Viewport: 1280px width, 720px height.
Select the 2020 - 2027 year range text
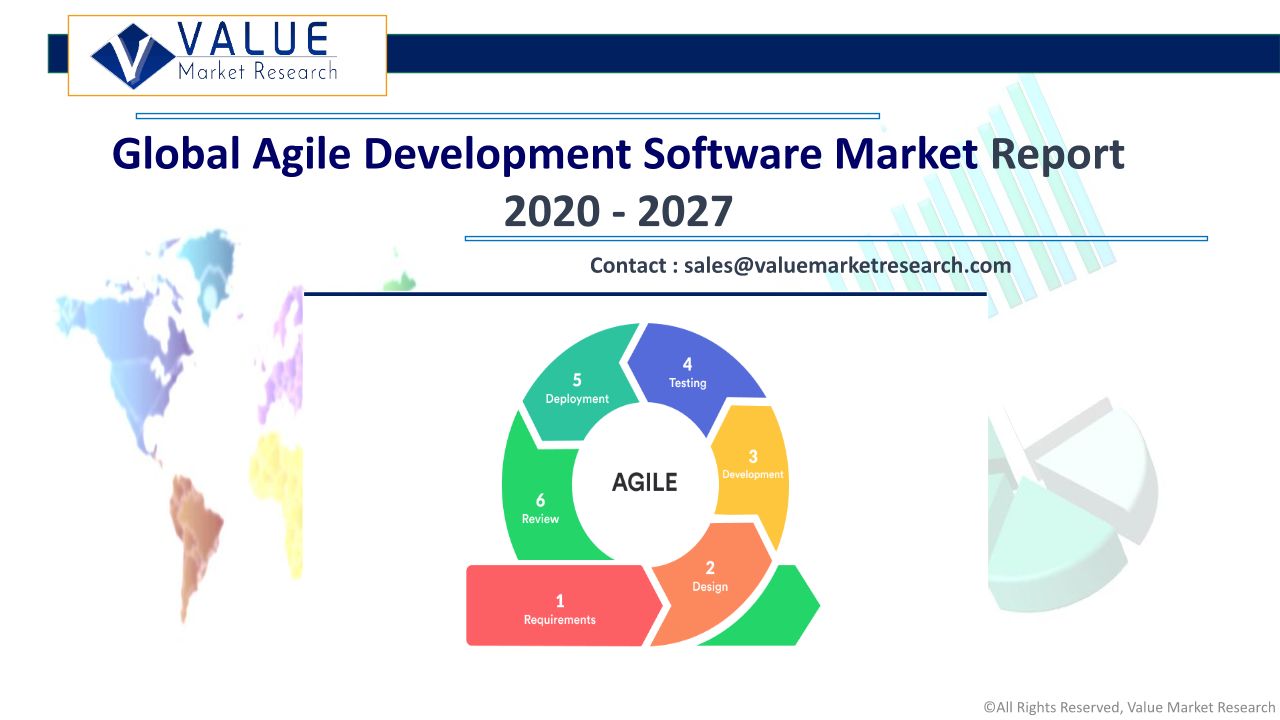point(618,212)
